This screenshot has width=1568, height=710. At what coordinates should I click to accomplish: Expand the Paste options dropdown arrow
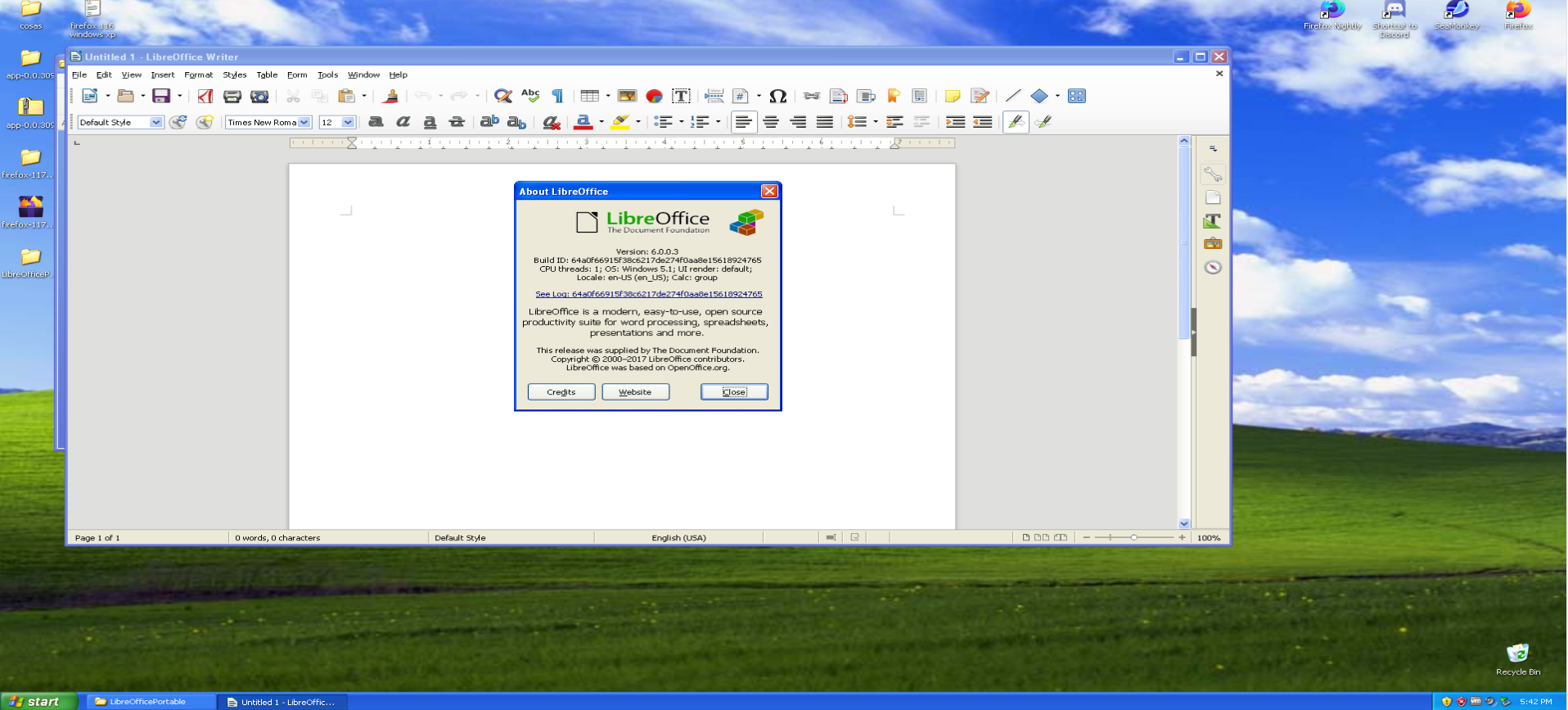point(364,96)
